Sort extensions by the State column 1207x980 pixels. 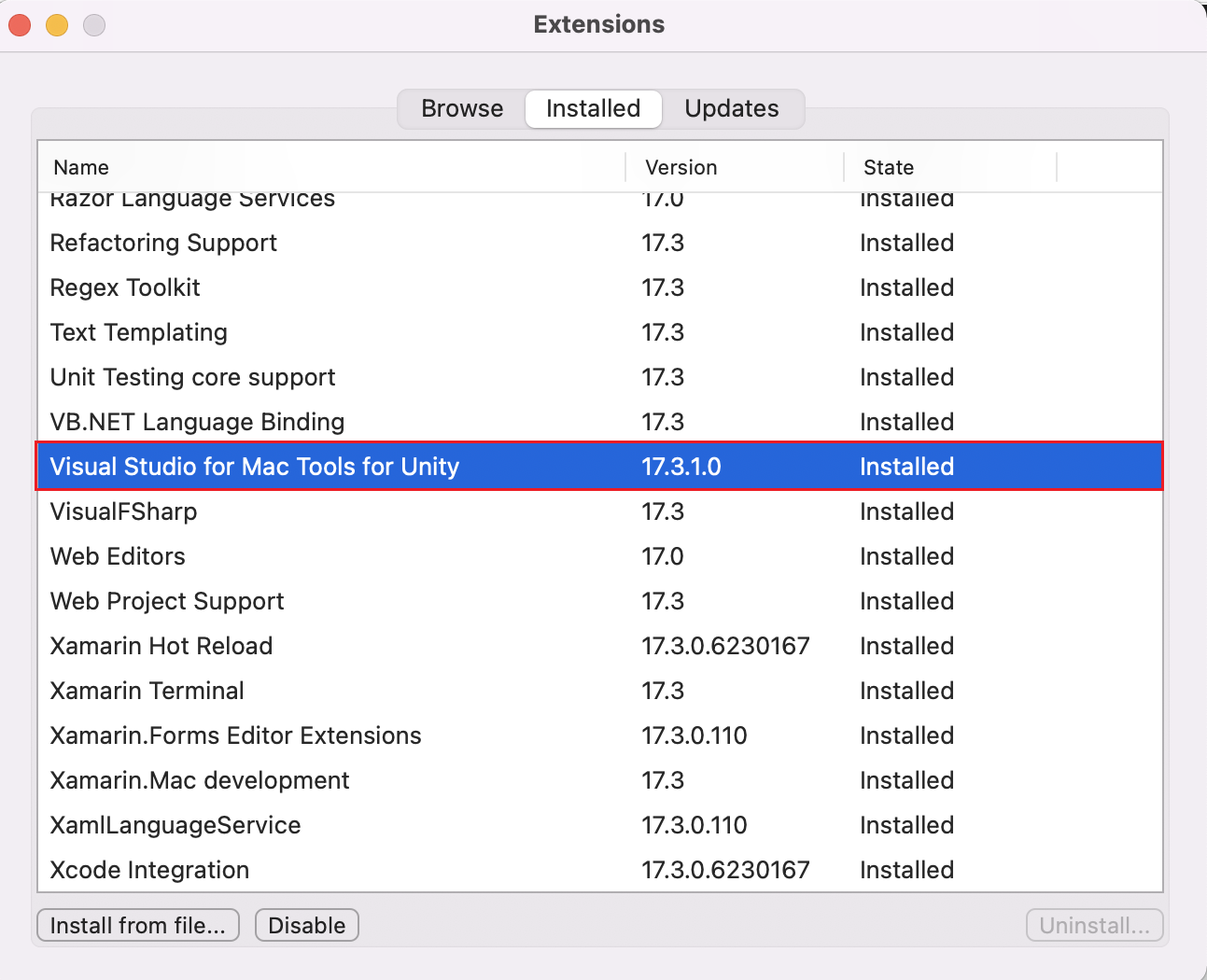click(887, 167)
